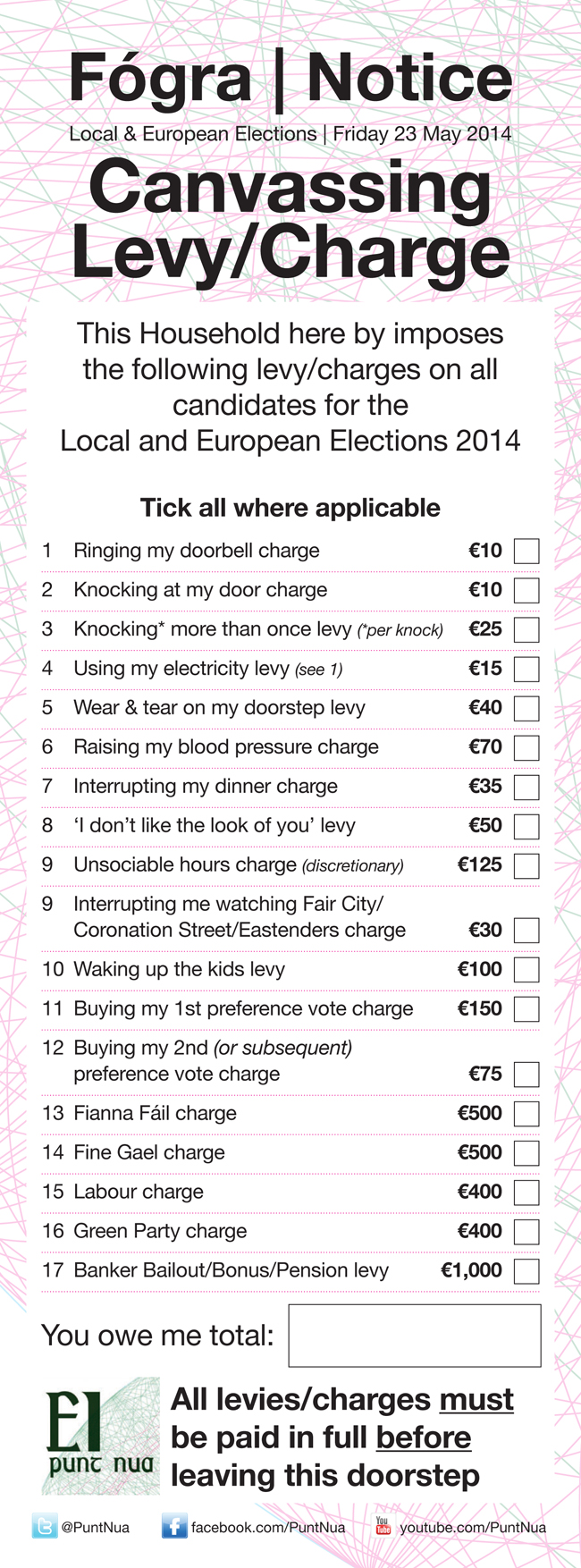Tick the Fianna Fáil charge checkbox
Viewport: 581px width, 1568px height.
pyautogui.click(x=526, y=1114)
